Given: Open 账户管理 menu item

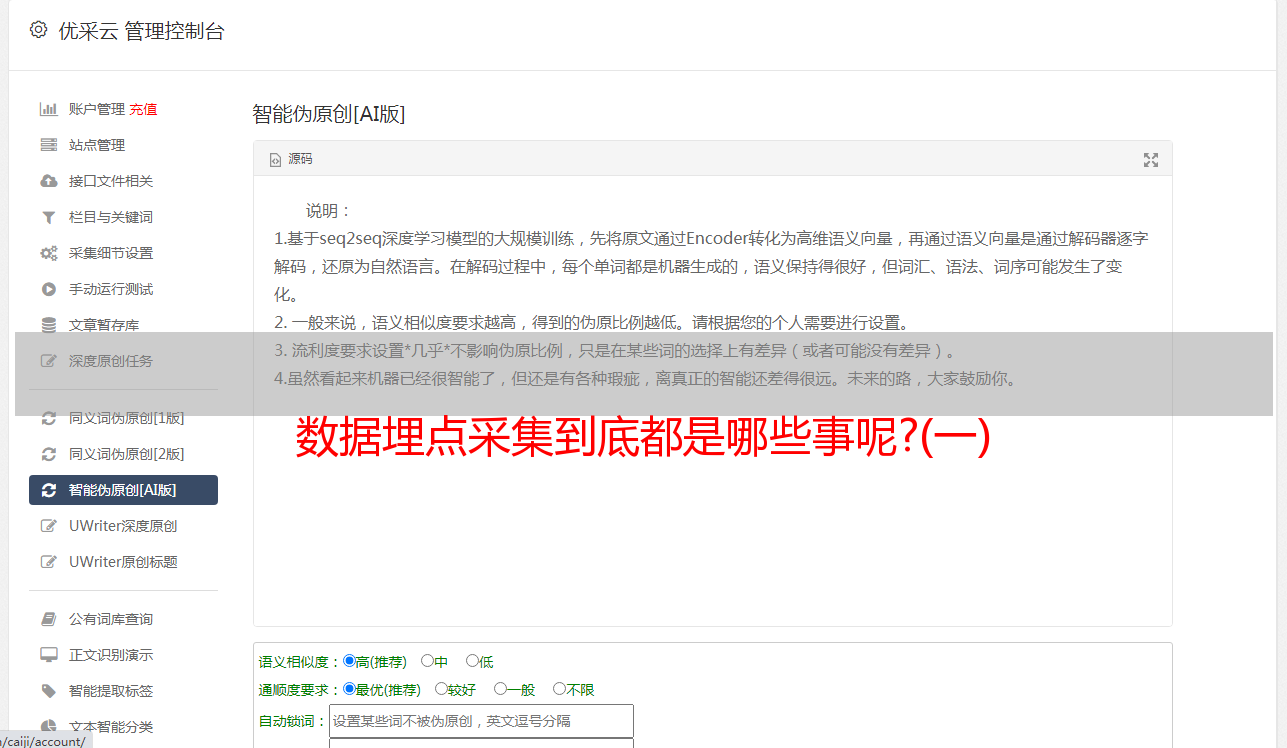Looking at the screenshot, I should pyautogui.click(x=96, y=109).
